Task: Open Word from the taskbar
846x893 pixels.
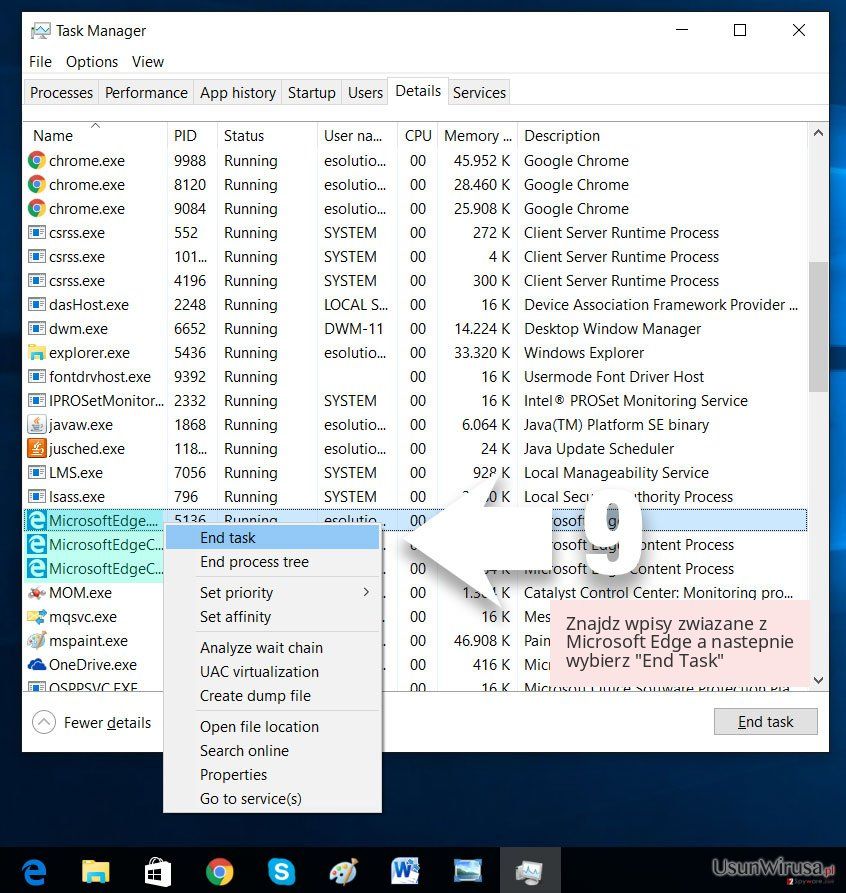Action: coord(405,872)
